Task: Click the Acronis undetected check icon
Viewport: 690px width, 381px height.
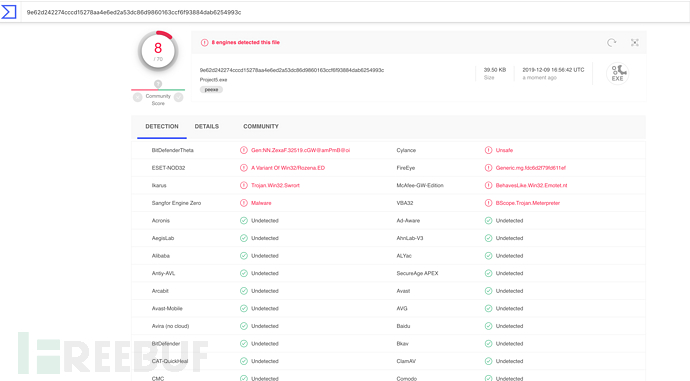Action: 244,220
